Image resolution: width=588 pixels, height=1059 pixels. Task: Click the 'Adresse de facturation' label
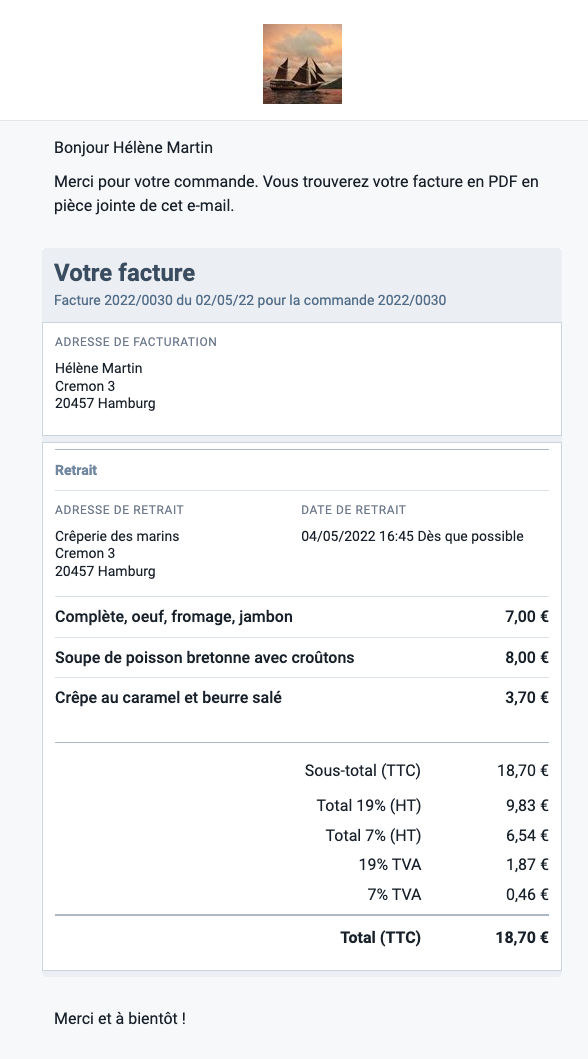(136, 342)
